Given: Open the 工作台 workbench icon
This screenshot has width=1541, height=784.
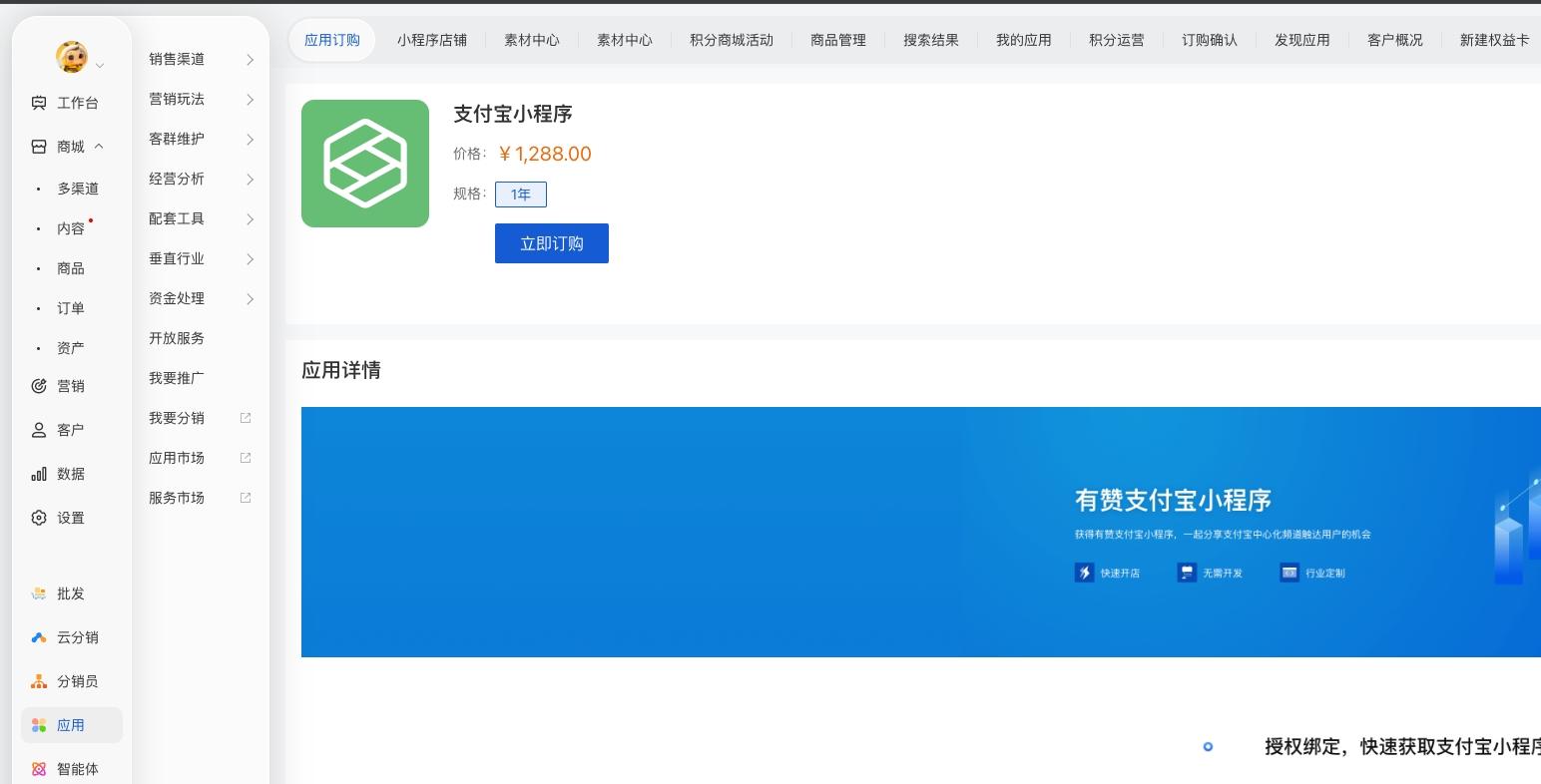Looking at the screenshot, I should (39, 103).
